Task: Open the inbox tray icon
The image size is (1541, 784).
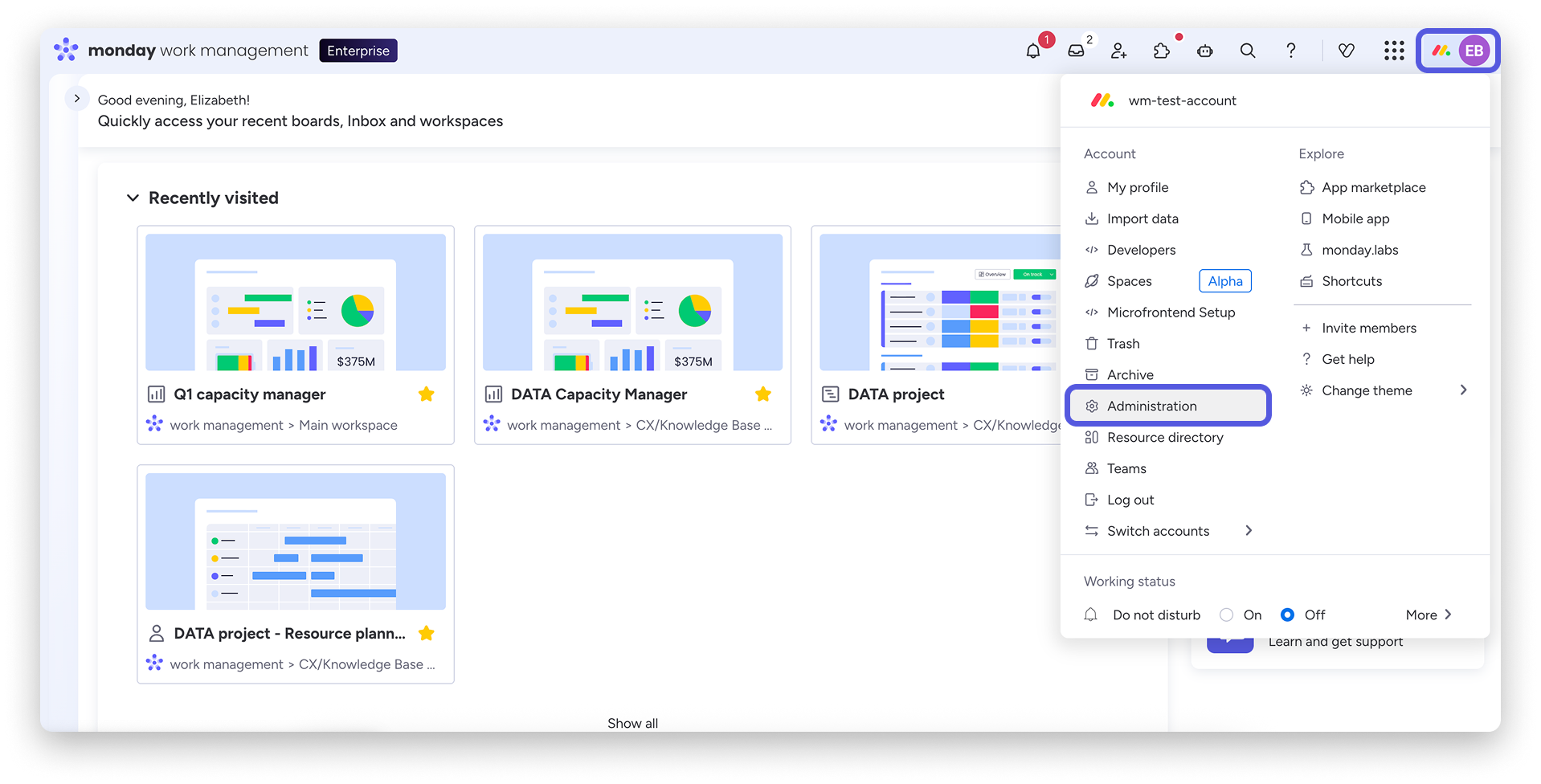Action: click(x=1076, y=51)
